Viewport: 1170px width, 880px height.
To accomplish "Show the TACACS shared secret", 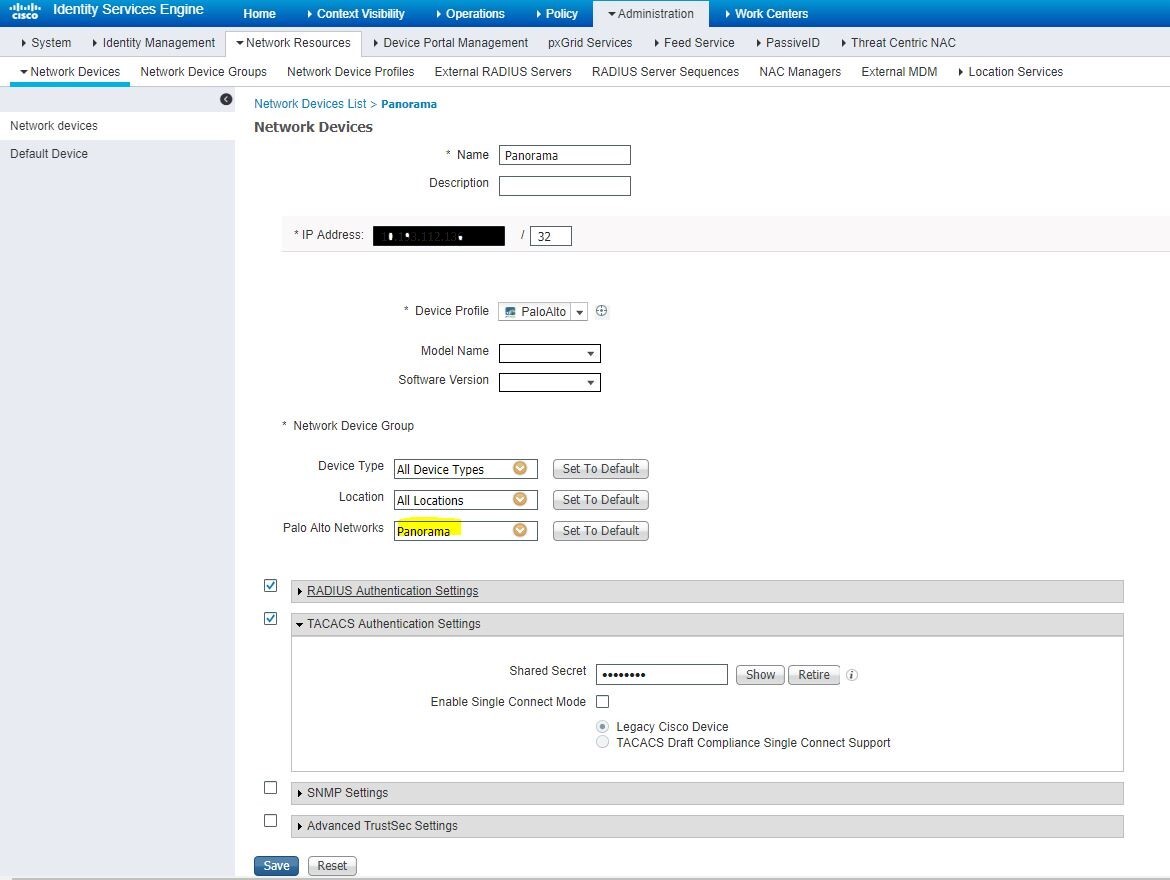I will point(760,675).
